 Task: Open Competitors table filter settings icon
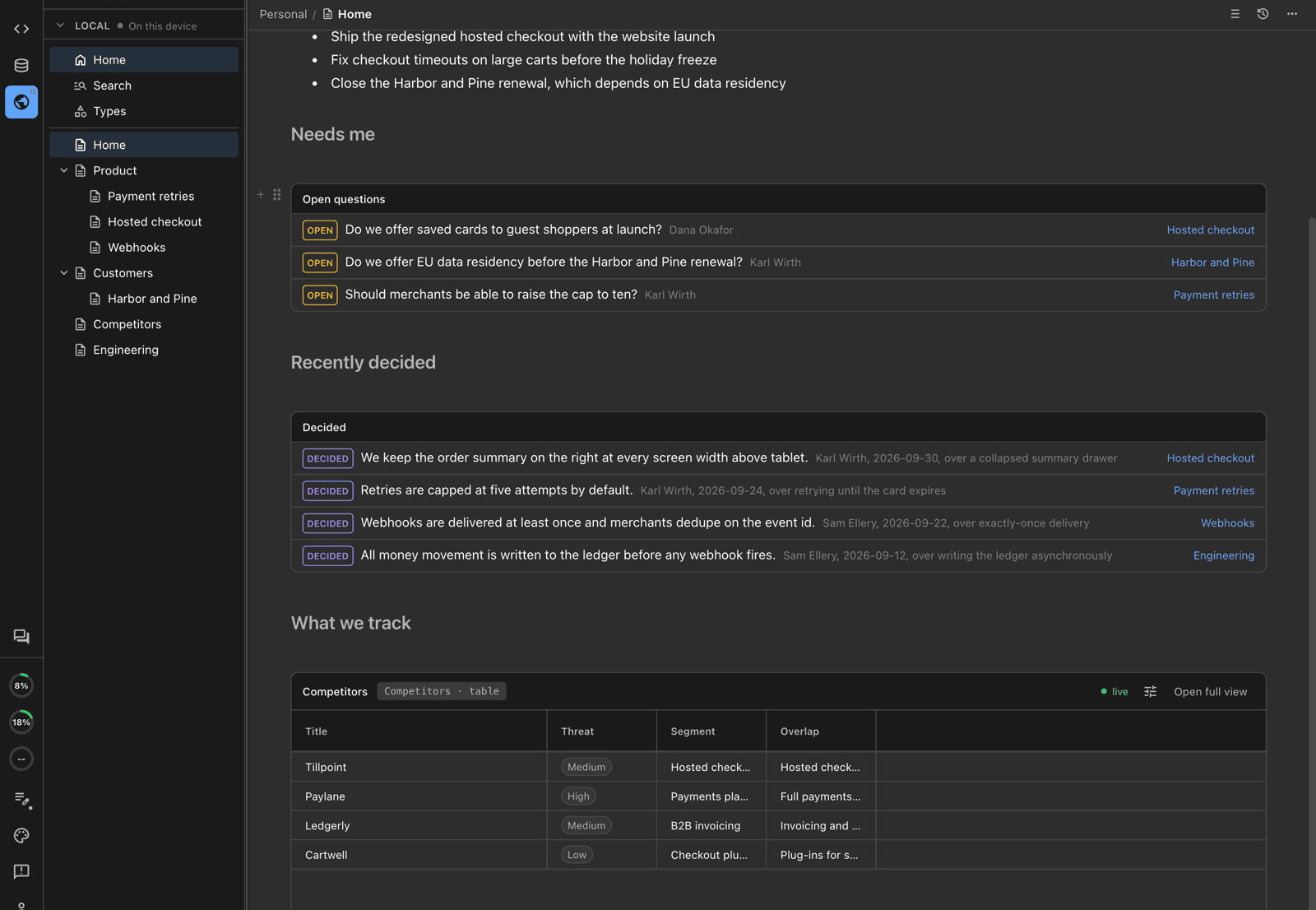[x=1150, y=691]
